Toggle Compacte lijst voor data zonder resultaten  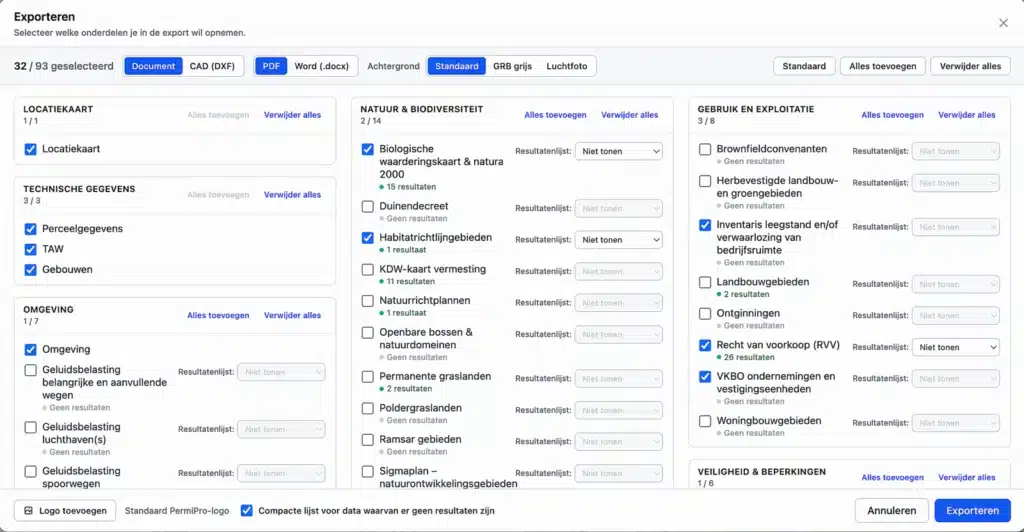tap(246, 510)
